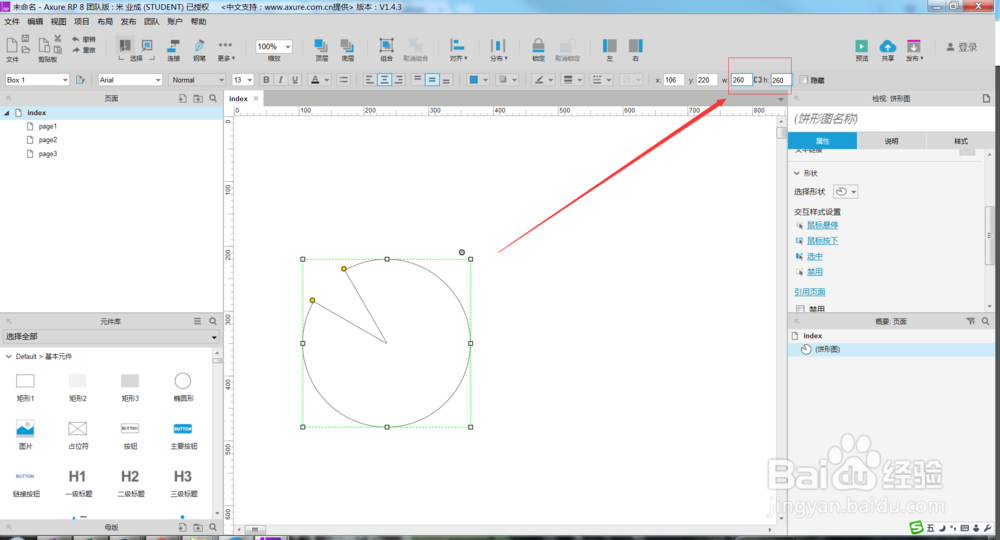The width and height of the screenshot is (1000, 540).
Task: Align text right
Action: coord(399,80)
